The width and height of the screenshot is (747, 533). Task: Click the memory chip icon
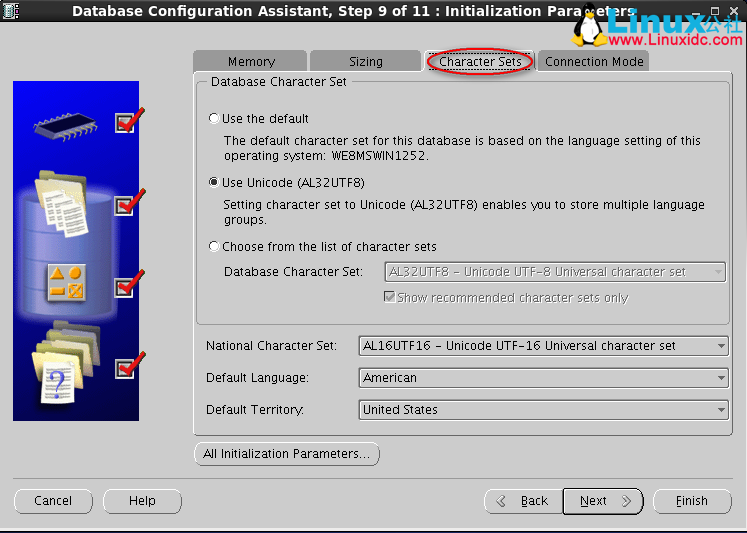click(x=65, y=126)
